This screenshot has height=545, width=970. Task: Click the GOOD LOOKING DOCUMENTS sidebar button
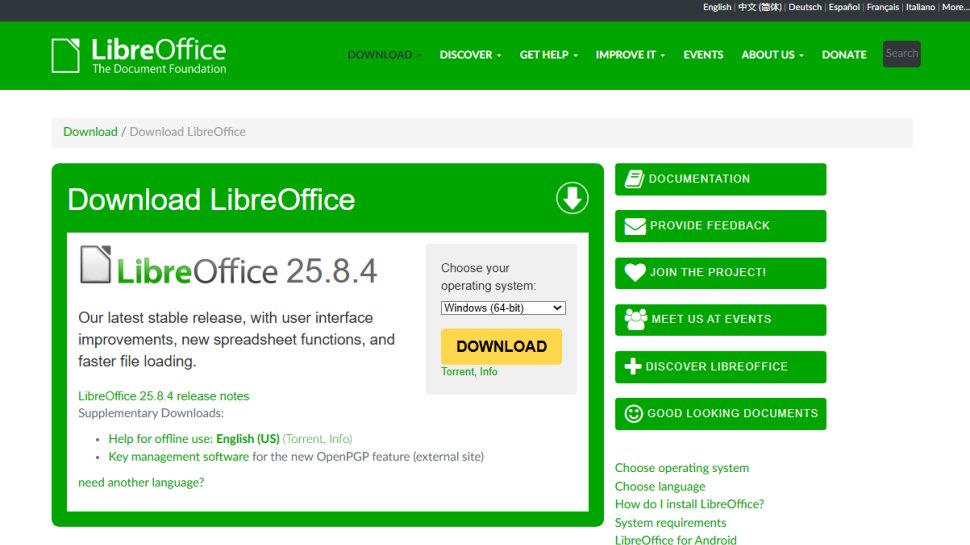pyautogui.click(x=720, y=414)
